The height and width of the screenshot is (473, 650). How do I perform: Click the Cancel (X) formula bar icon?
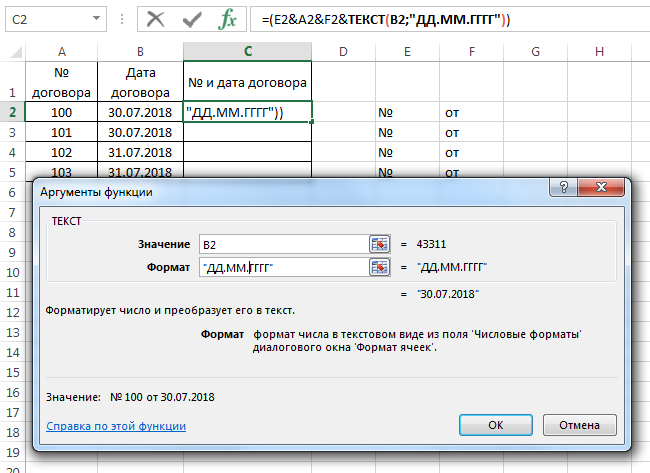pos(155,18)
